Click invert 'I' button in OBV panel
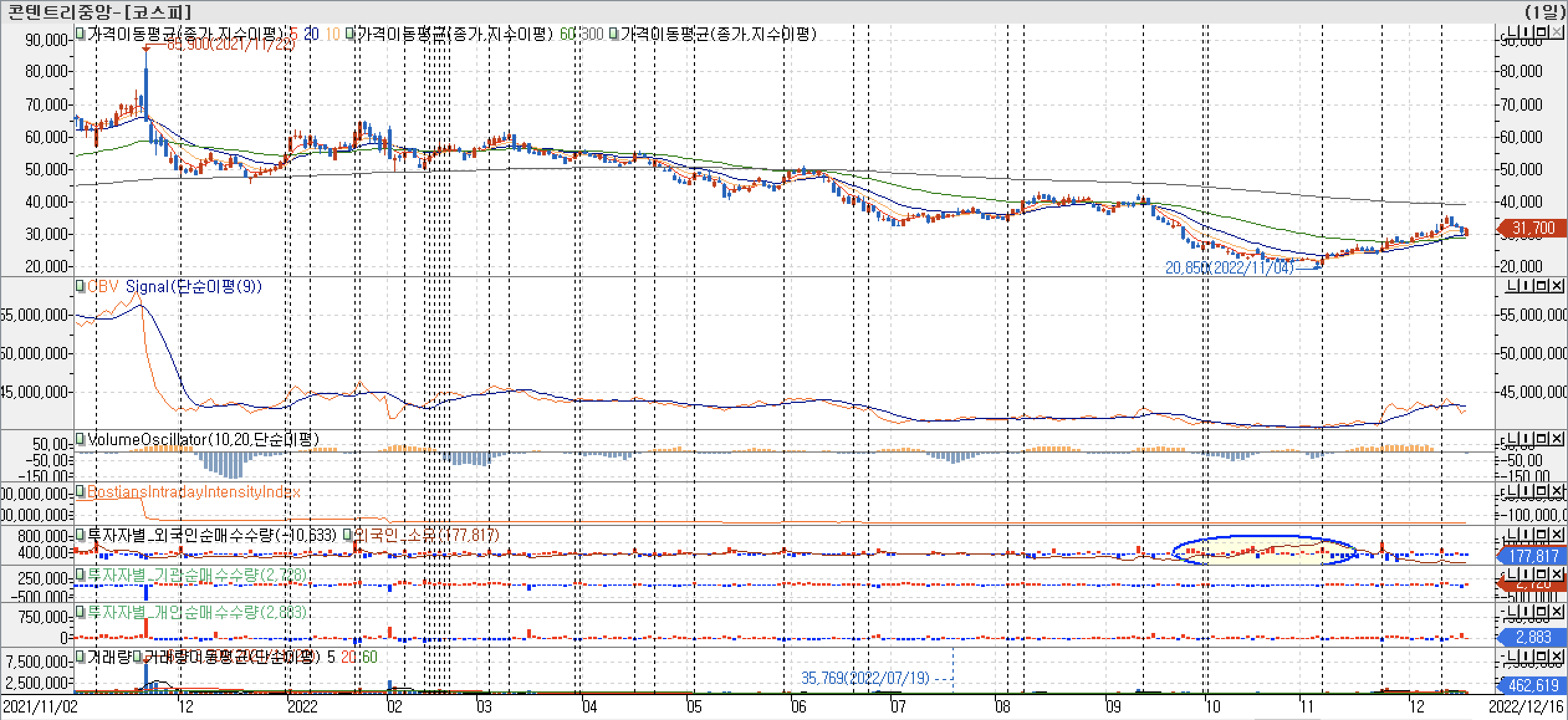1568x720 pixels. pos(1526,285)
